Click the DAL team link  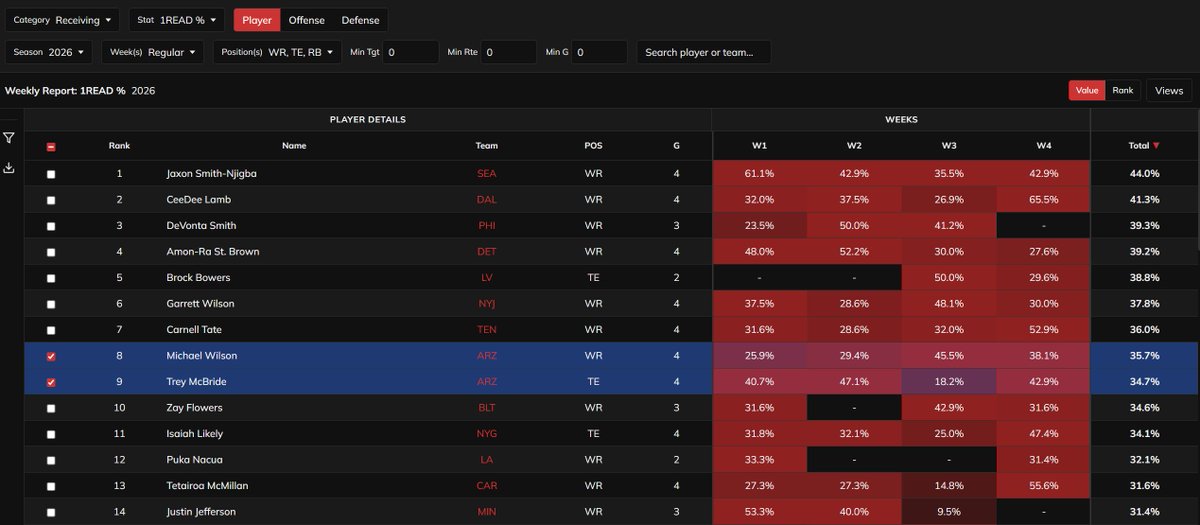pos(487,200)
